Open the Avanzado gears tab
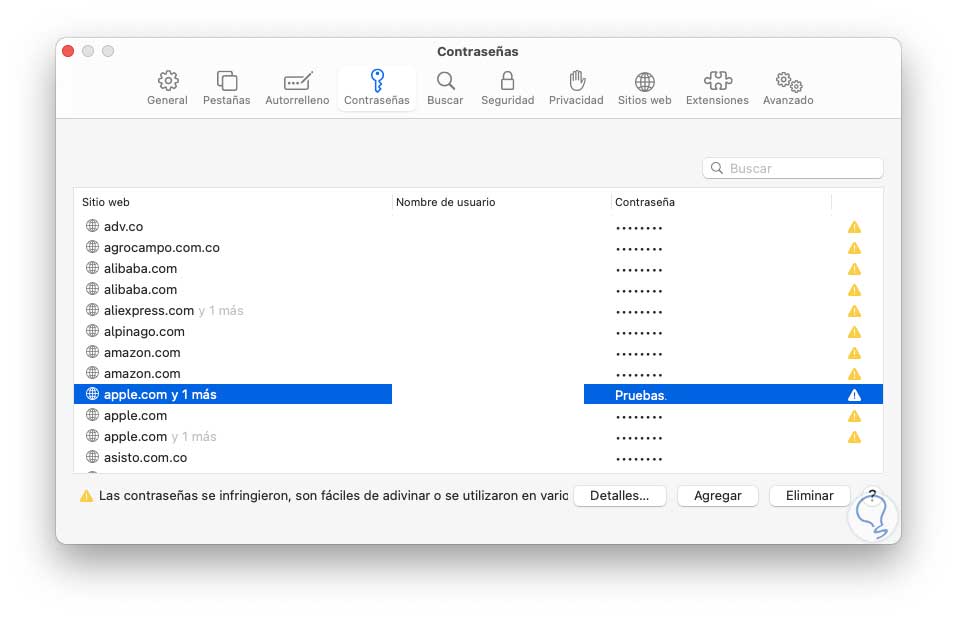957x618 pixels. pyautogui.click(x=788, y=88)
